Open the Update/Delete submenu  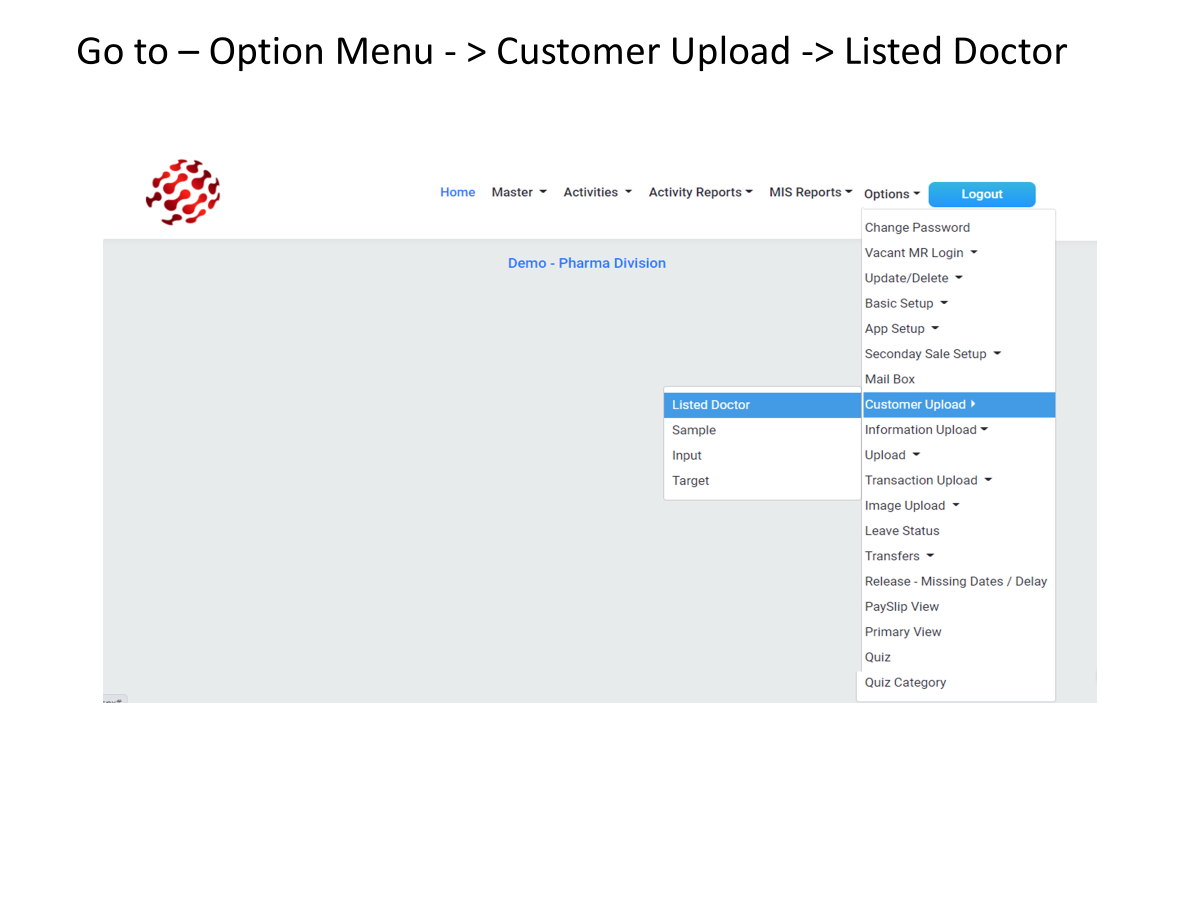913,278
